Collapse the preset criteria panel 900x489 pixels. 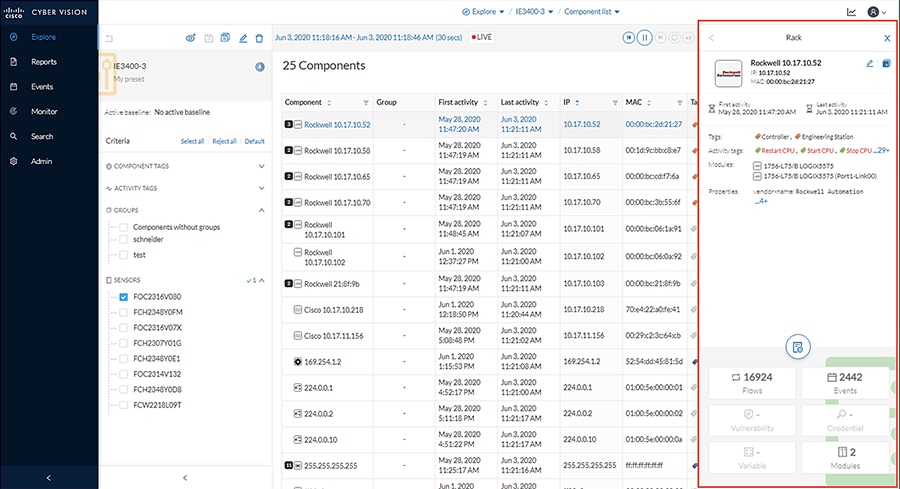185,478
